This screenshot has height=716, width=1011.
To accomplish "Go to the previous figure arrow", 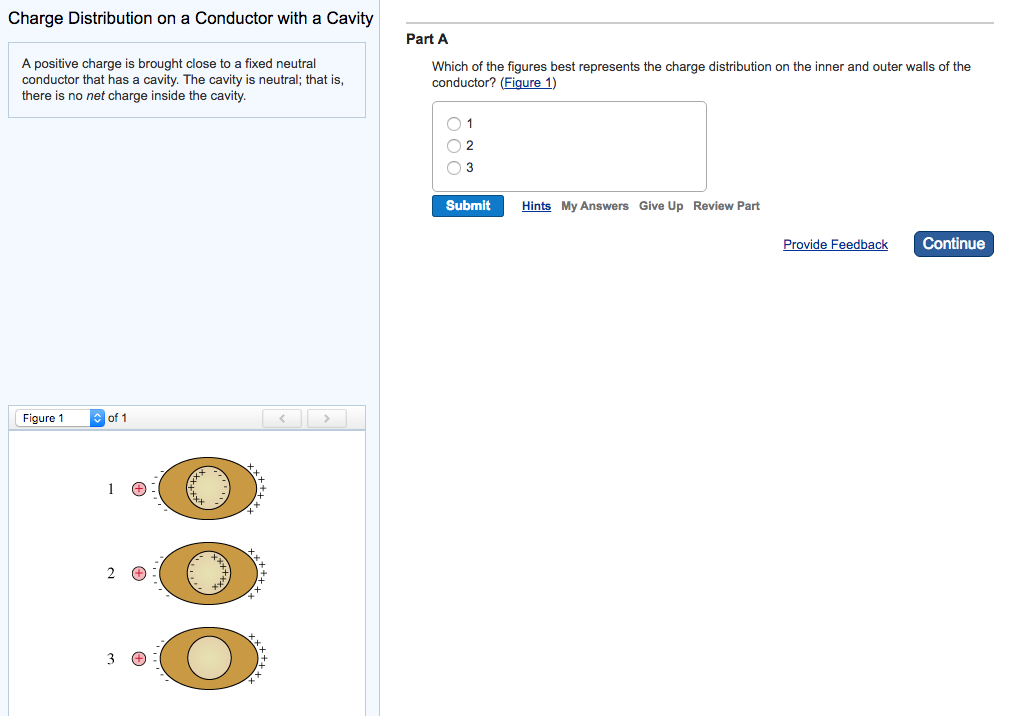I will 282,418.
